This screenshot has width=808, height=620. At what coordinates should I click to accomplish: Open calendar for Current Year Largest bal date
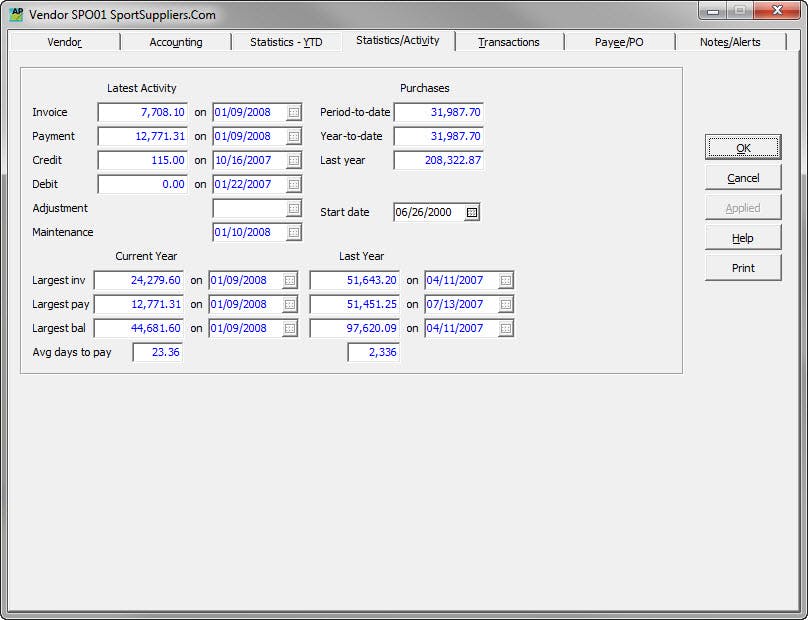point(290,328)
